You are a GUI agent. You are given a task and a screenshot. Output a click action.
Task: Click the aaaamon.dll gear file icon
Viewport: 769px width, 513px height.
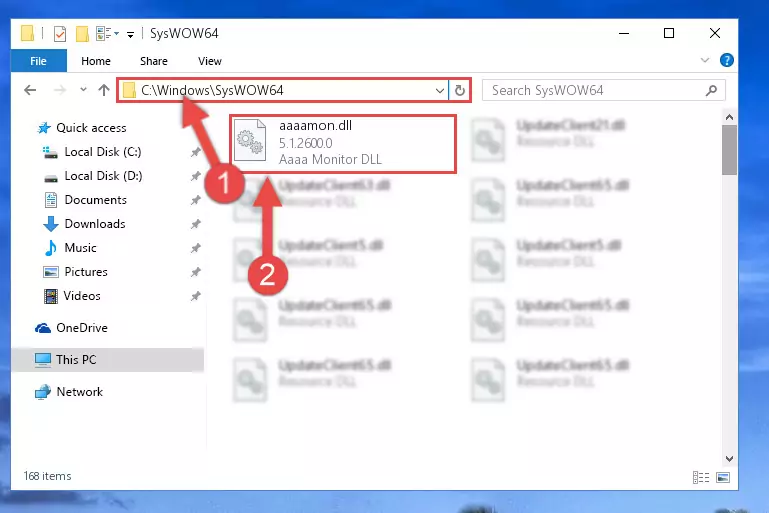coord(250,141)
